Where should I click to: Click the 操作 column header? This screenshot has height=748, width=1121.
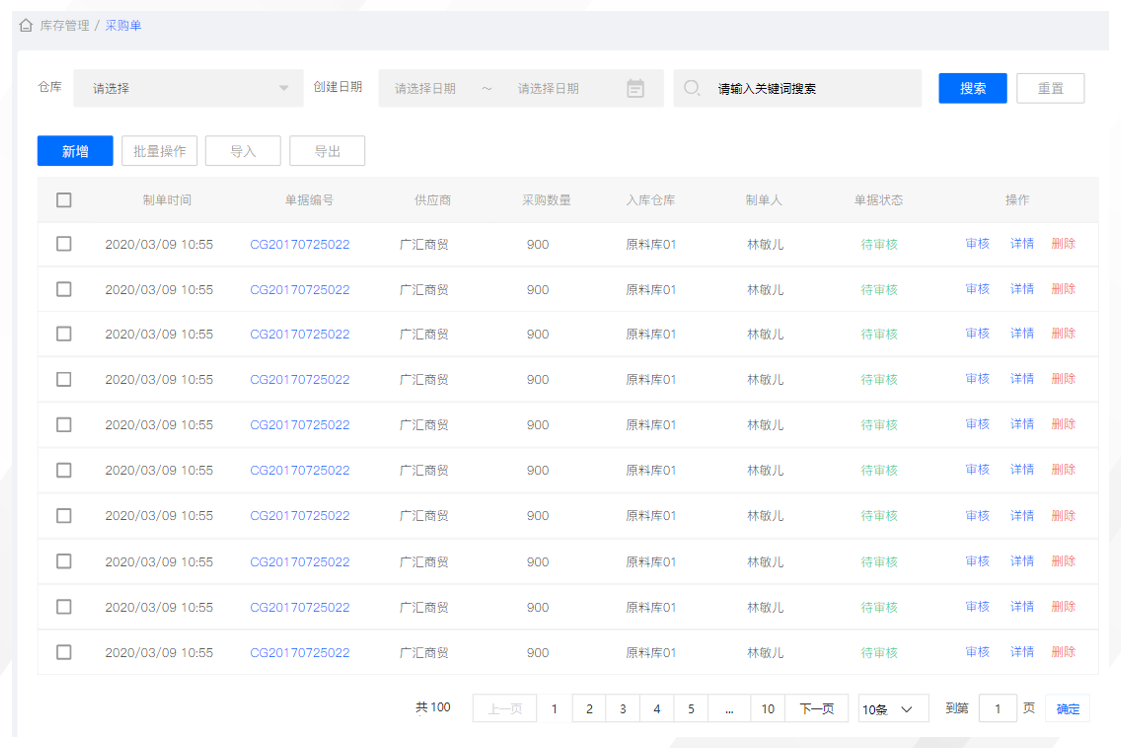pyautogui.click(x=1017, y=200)
